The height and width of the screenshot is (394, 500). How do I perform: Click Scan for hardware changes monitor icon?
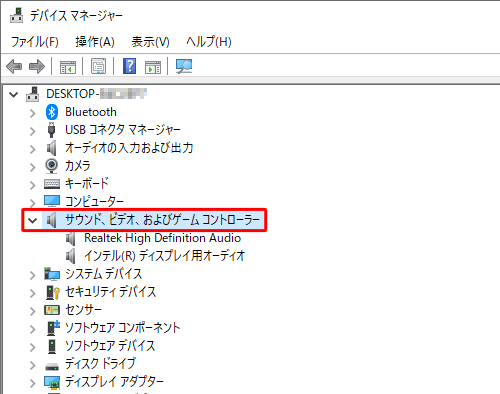click(184, 66)
